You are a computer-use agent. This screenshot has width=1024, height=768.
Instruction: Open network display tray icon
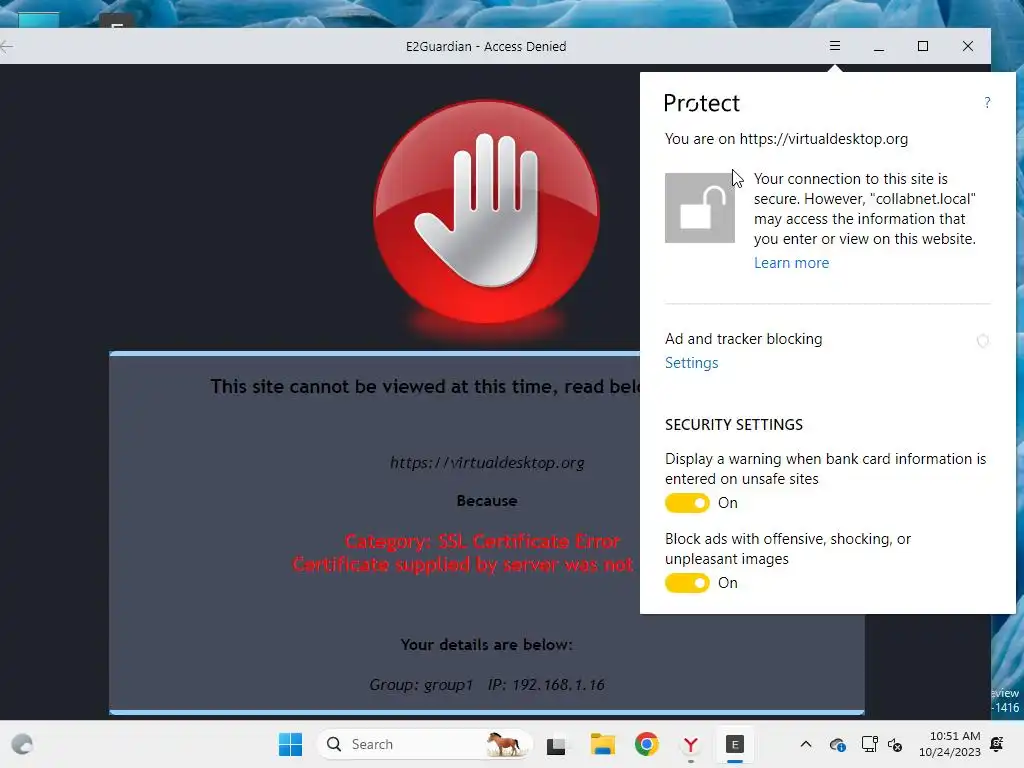pyautogui.click(x=869, y=744)
